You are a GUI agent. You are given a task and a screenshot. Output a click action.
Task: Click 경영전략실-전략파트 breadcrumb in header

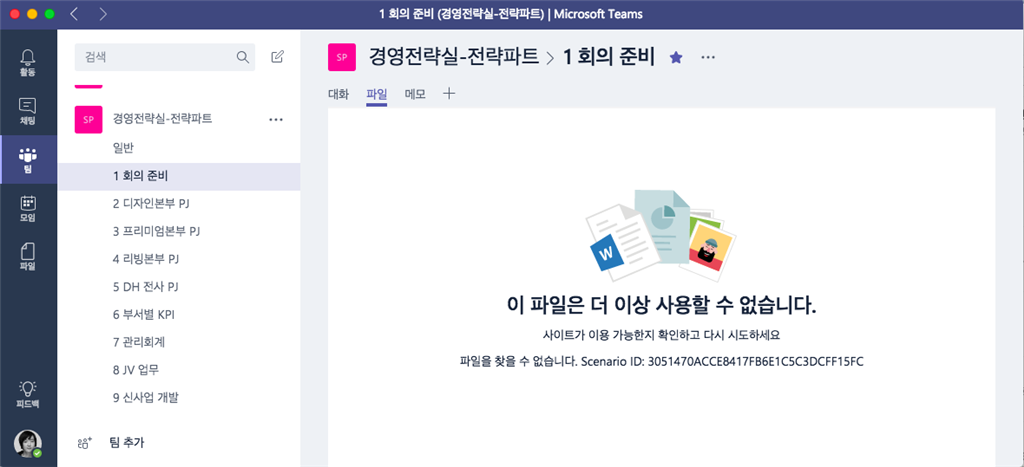click(454, 57)
